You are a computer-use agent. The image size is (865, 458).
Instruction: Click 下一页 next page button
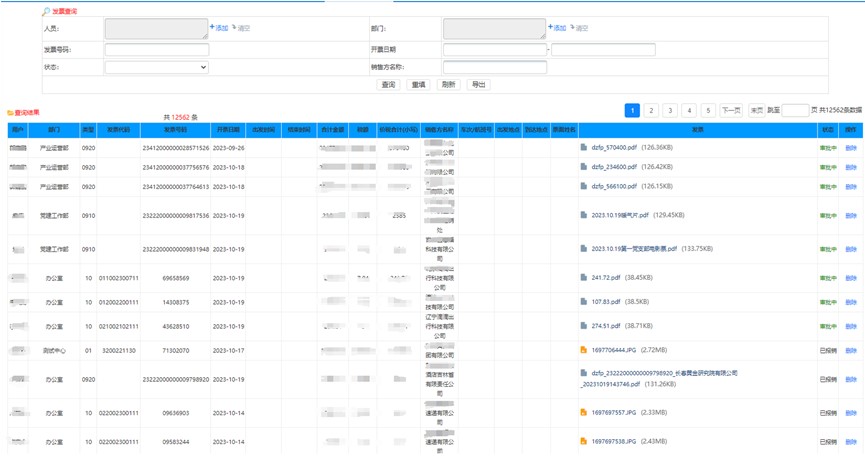point(731,110)
